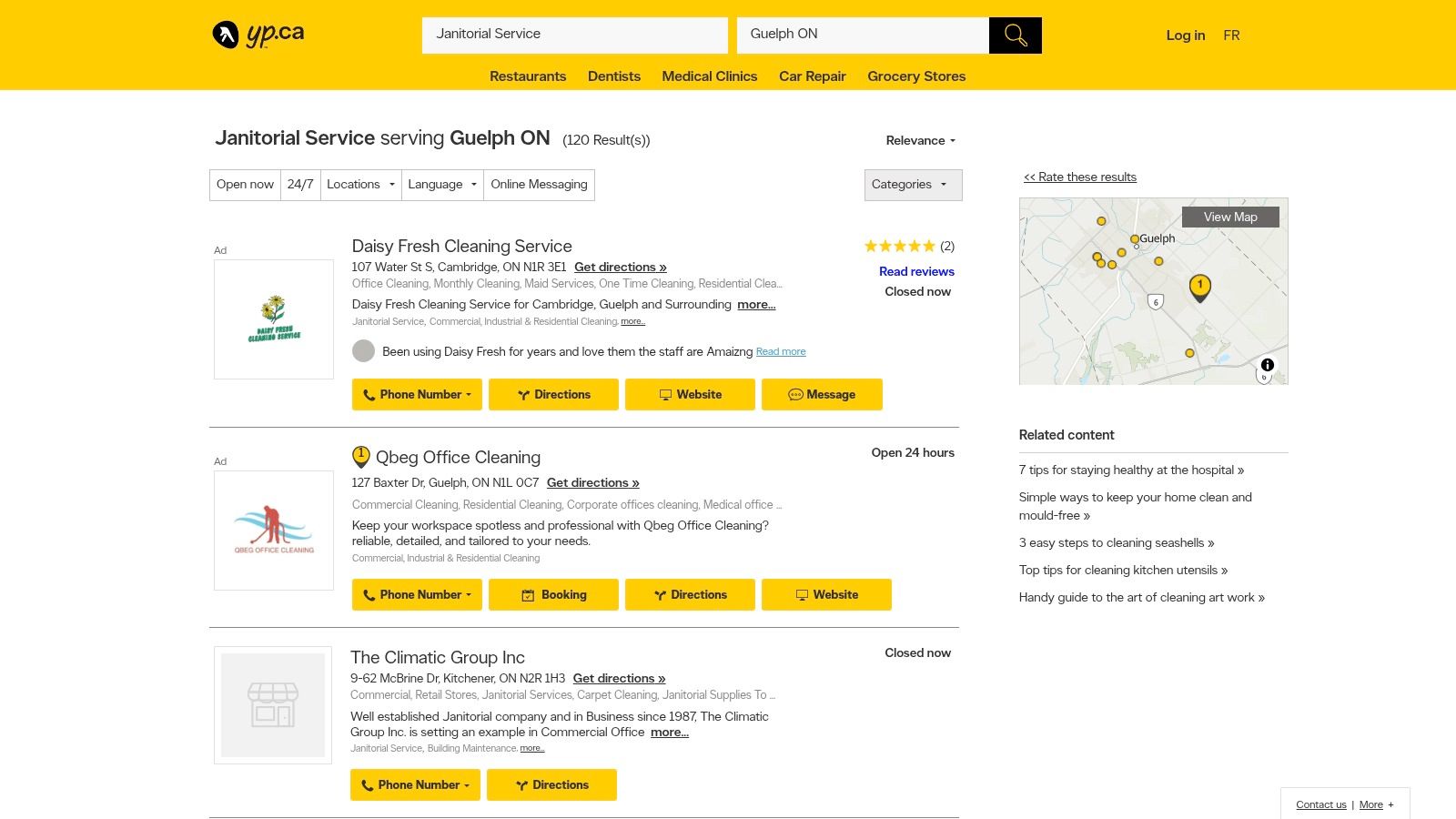This screenshot has height=819, width=1456.
Task: Click Qbeg Office Cleaning Website button
Action: coord(826,595)
